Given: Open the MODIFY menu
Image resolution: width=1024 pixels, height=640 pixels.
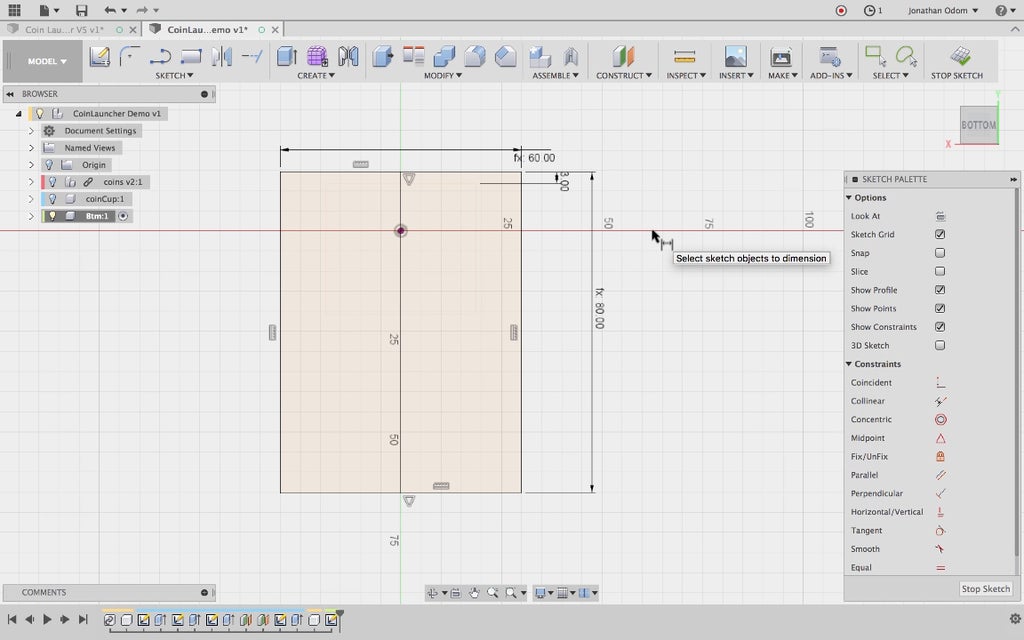Looking at the screenshot, I should [x=442, y=76].
